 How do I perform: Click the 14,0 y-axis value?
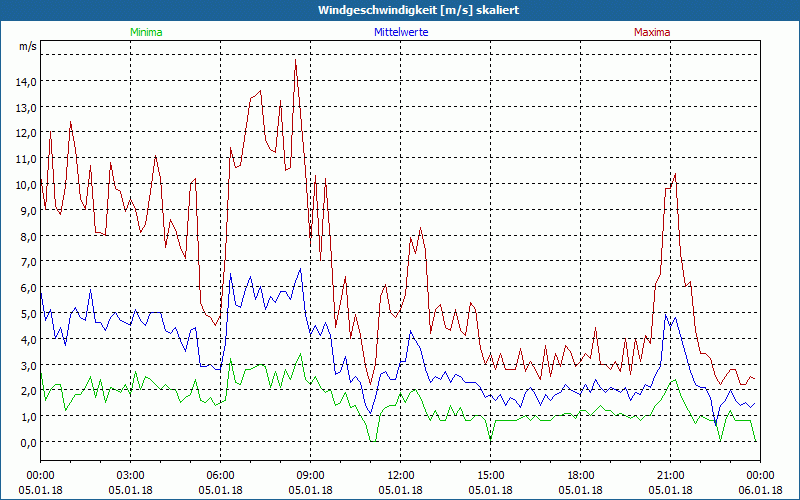28,81
